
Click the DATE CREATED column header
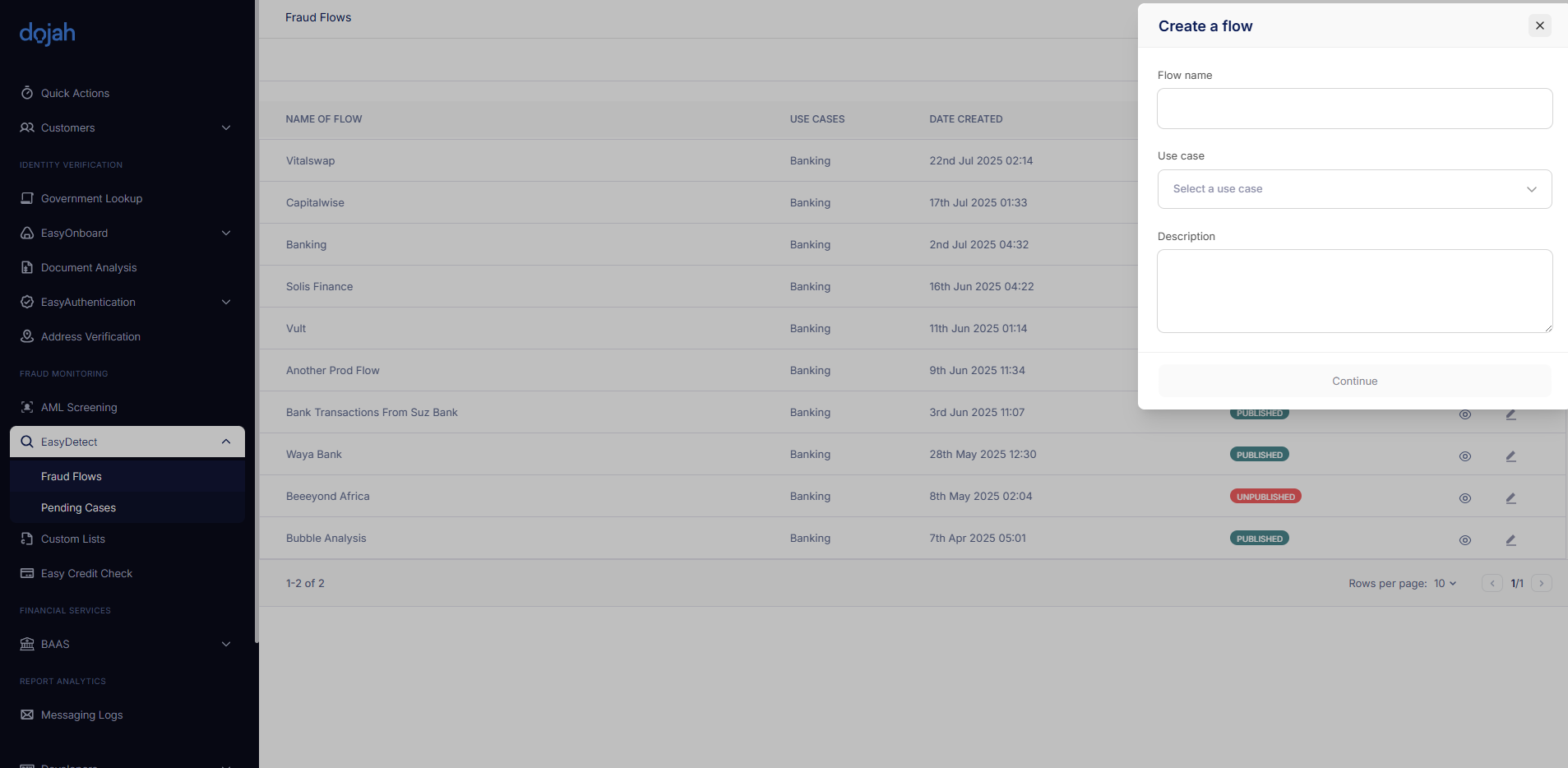966,119
